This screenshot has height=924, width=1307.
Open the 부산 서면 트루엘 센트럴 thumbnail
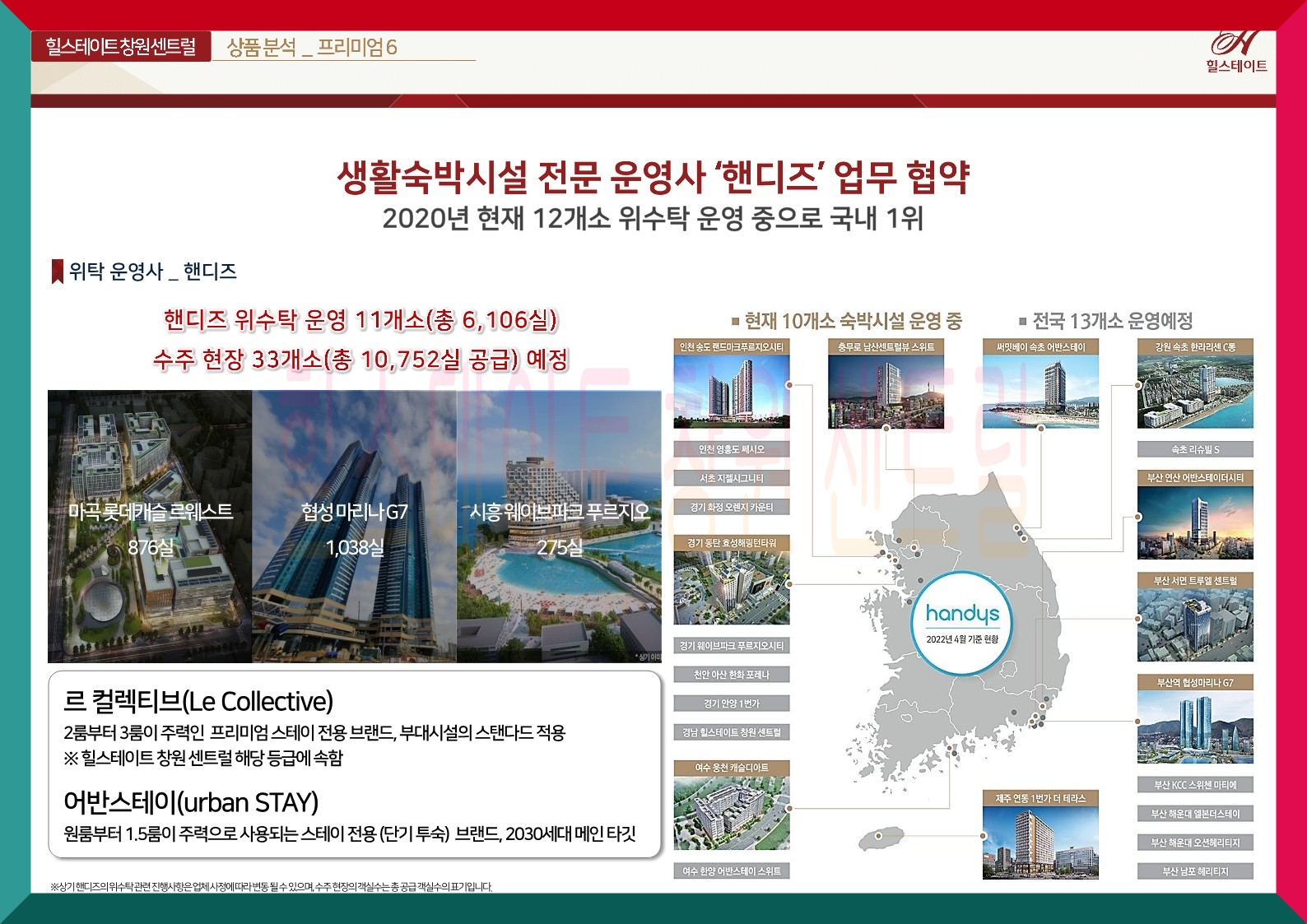pyautogui.click(x=1195, y=618)
